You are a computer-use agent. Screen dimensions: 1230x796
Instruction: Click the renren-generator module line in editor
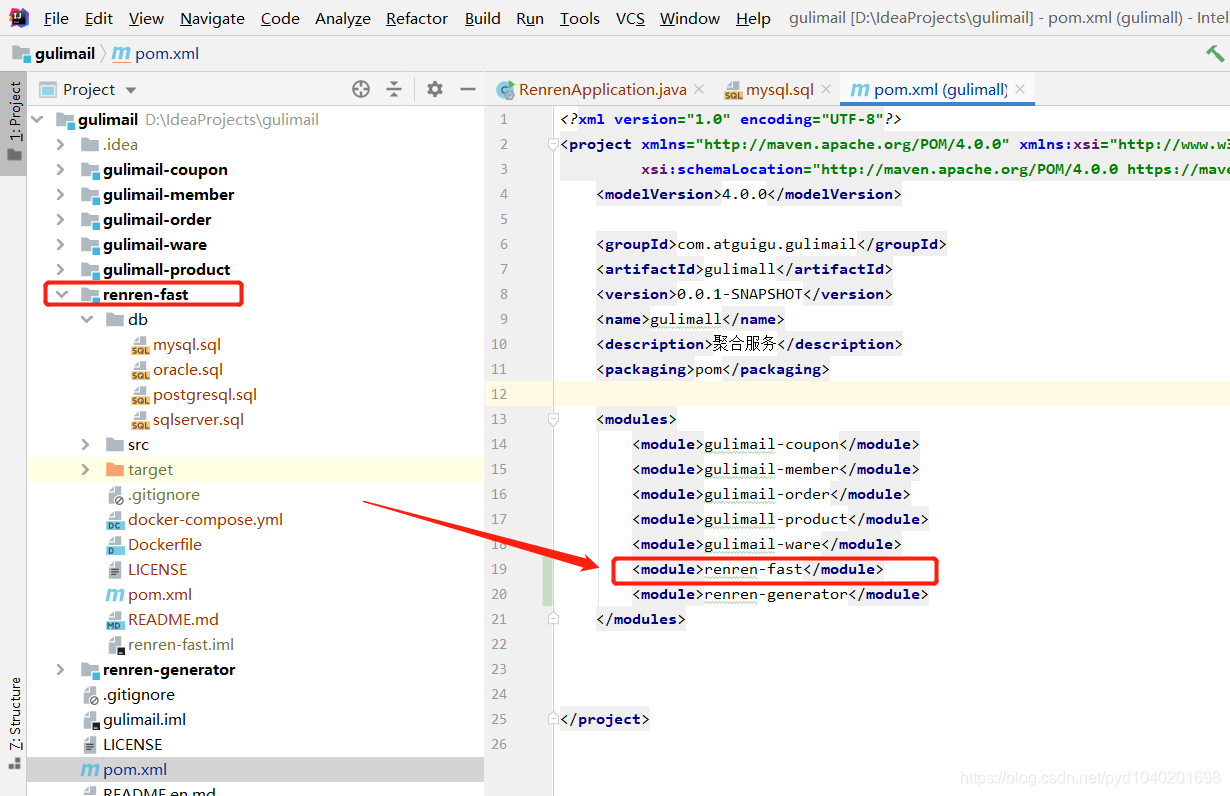pos(780,594)
